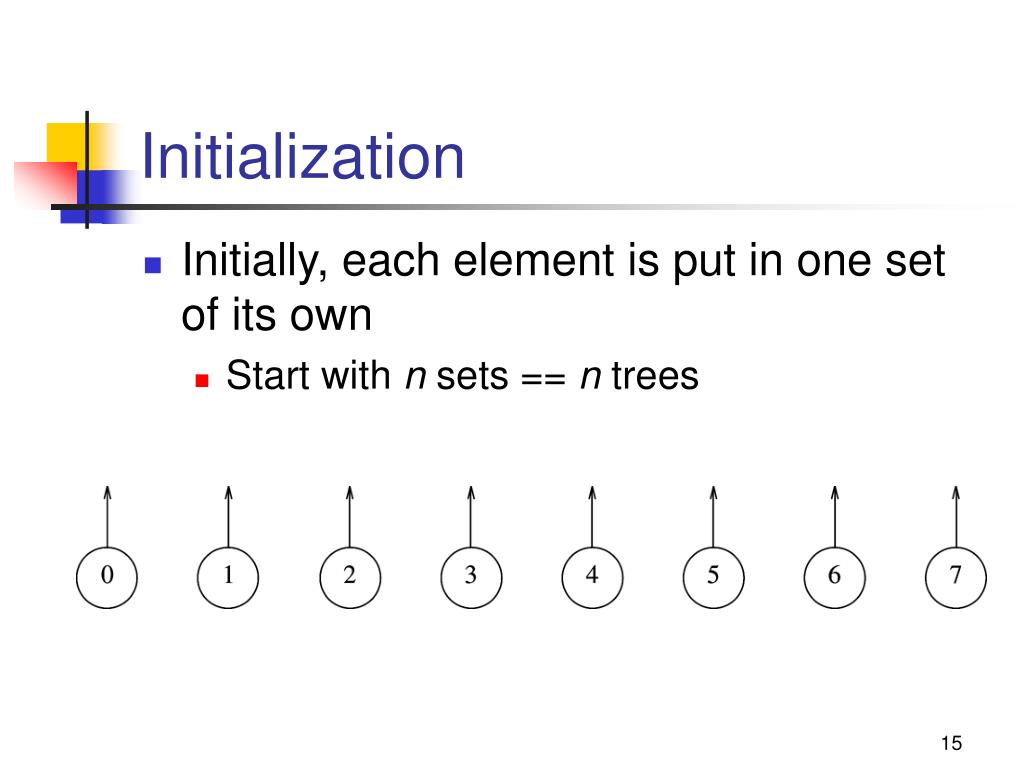This screenshot has height=768, width=1024.
Task: Click the red square sub-bullet marker
Action: click(202, 380)
